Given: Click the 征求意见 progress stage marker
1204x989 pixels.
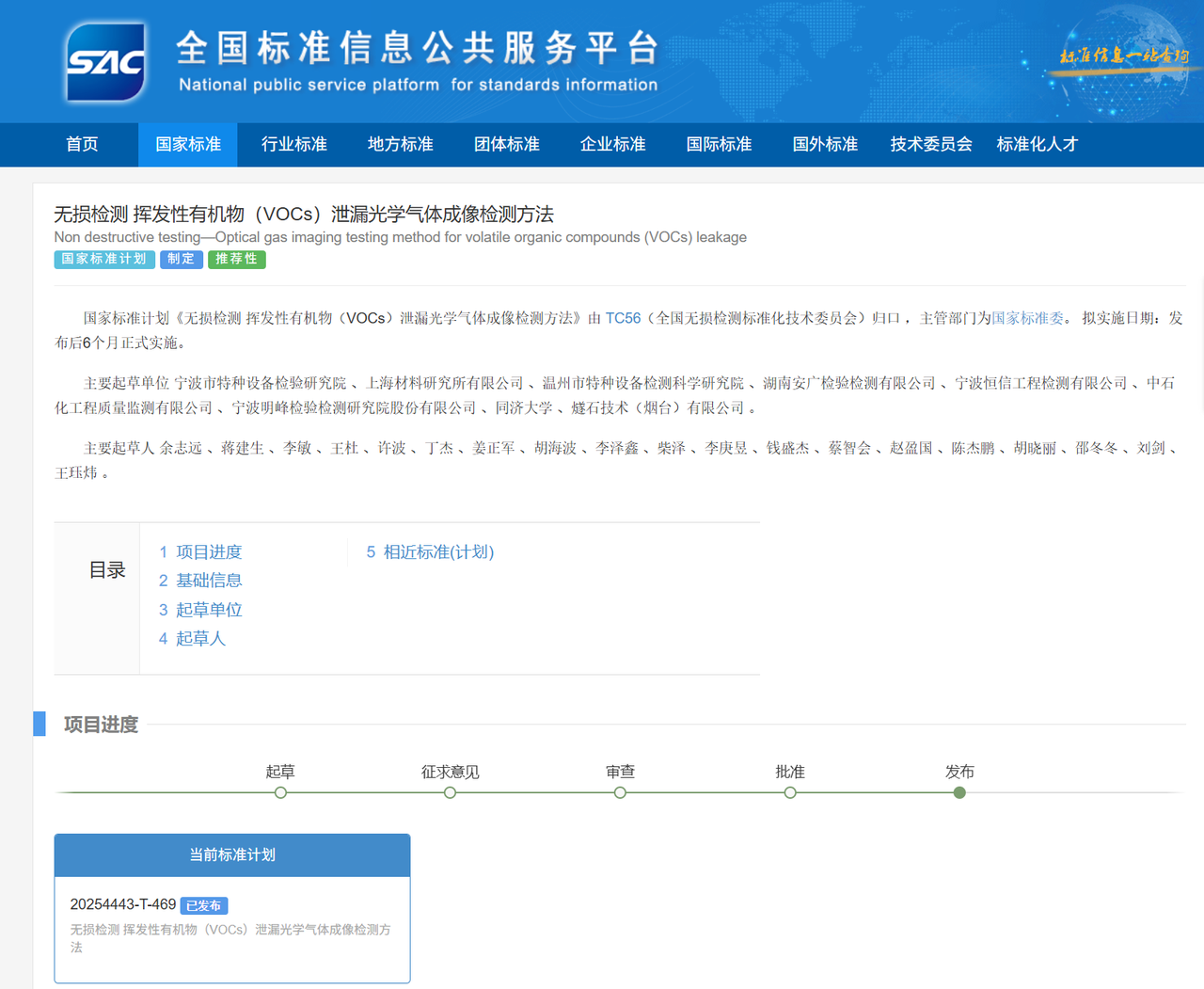Looking at the screenshot, I should [451, 792].
